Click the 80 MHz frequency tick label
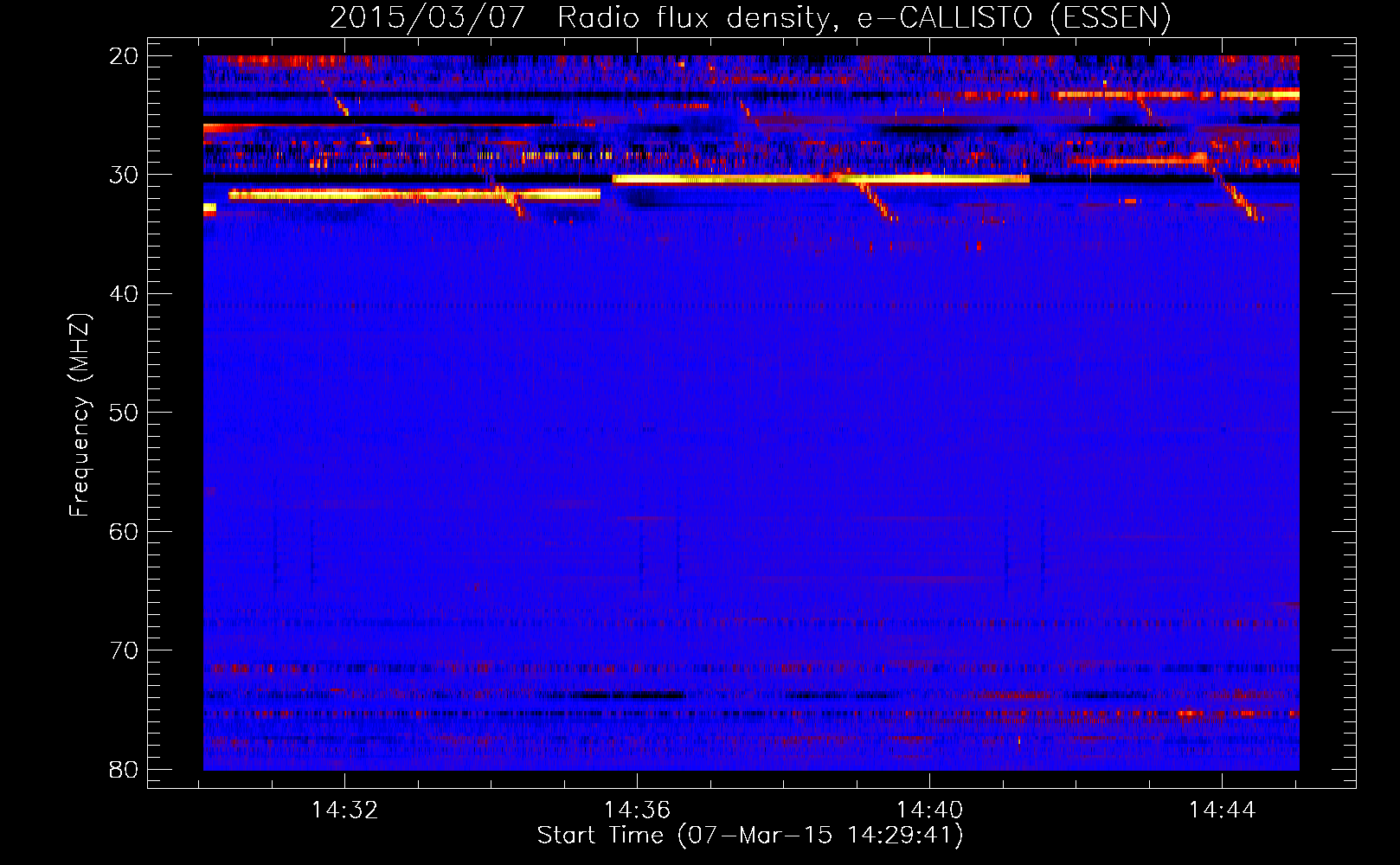Viewport: 1400px width, 865px height. point(124,769)
